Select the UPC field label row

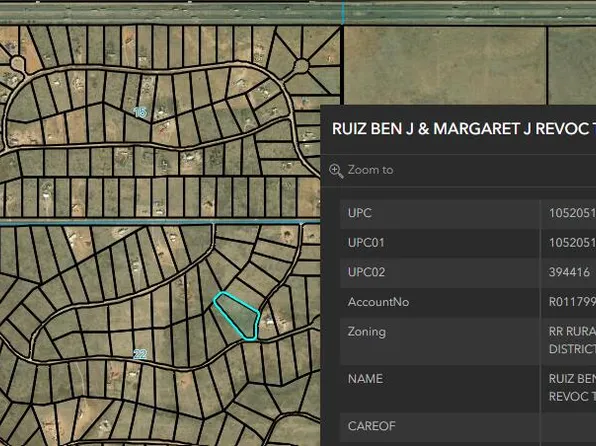click(x=439, y=213)
